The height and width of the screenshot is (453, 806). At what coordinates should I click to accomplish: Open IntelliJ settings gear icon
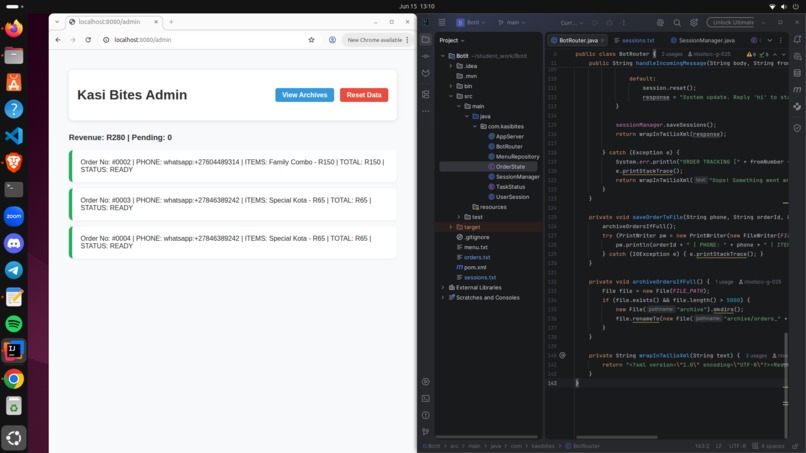694,23
